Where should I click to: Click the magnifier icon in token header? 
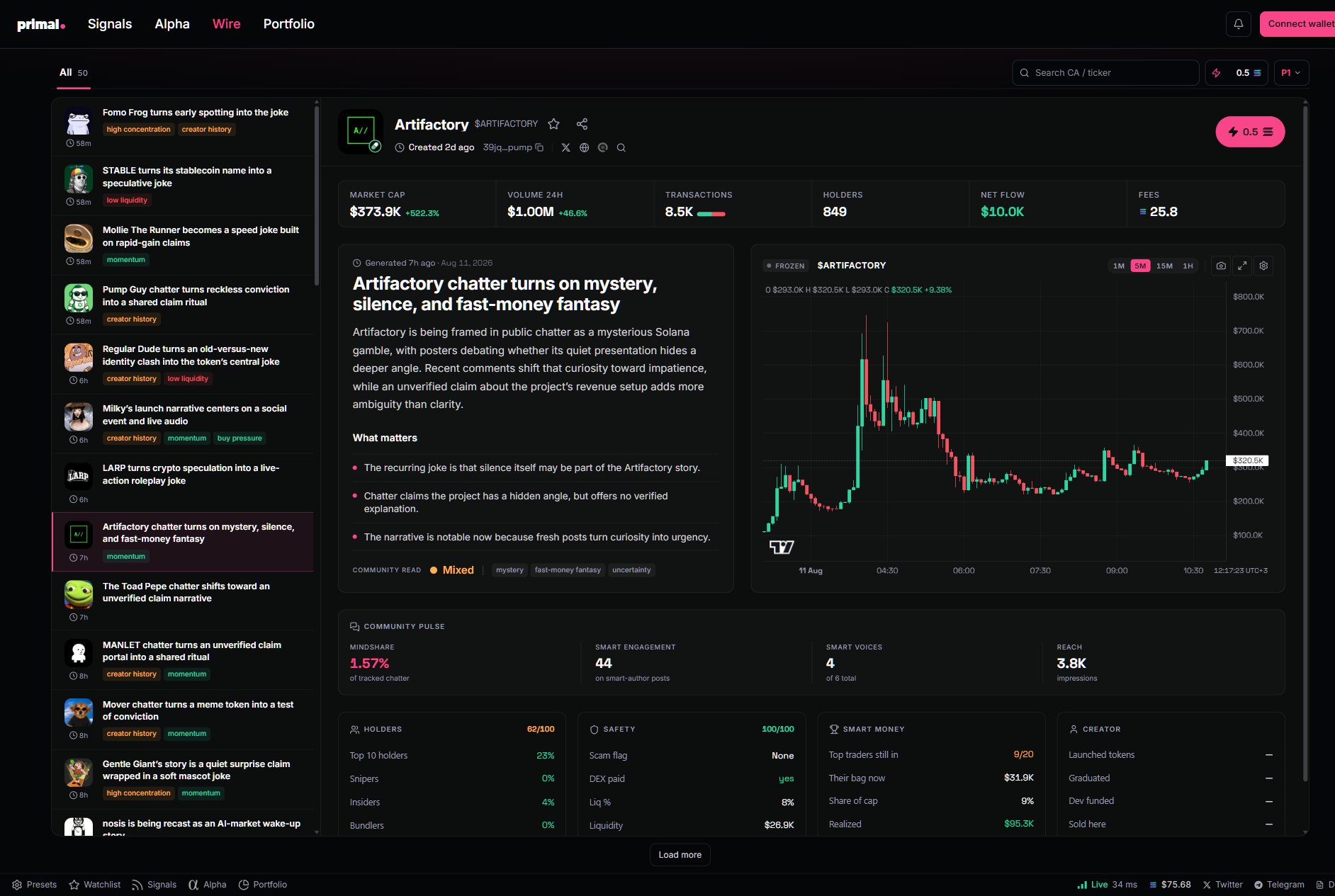click(x=621, y=147)
